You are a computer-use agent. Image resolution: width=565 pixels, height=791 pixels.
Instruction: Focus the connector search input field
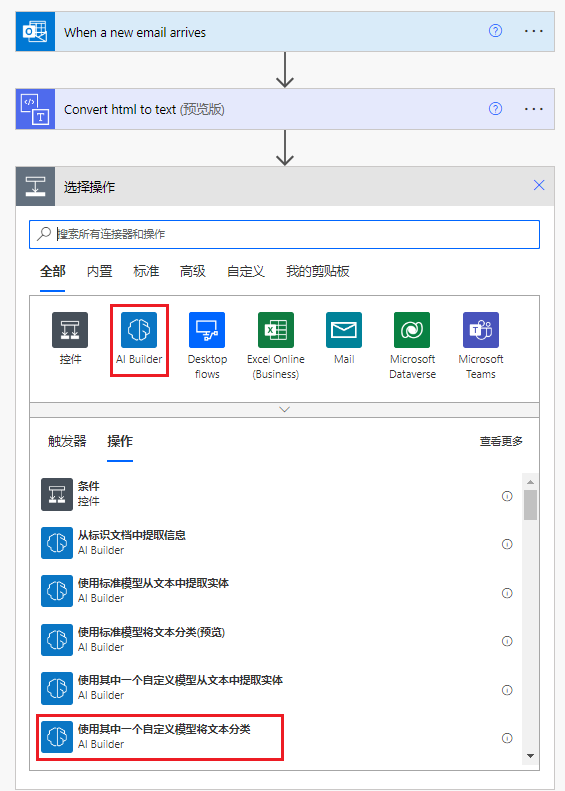[x=285, y=234]
